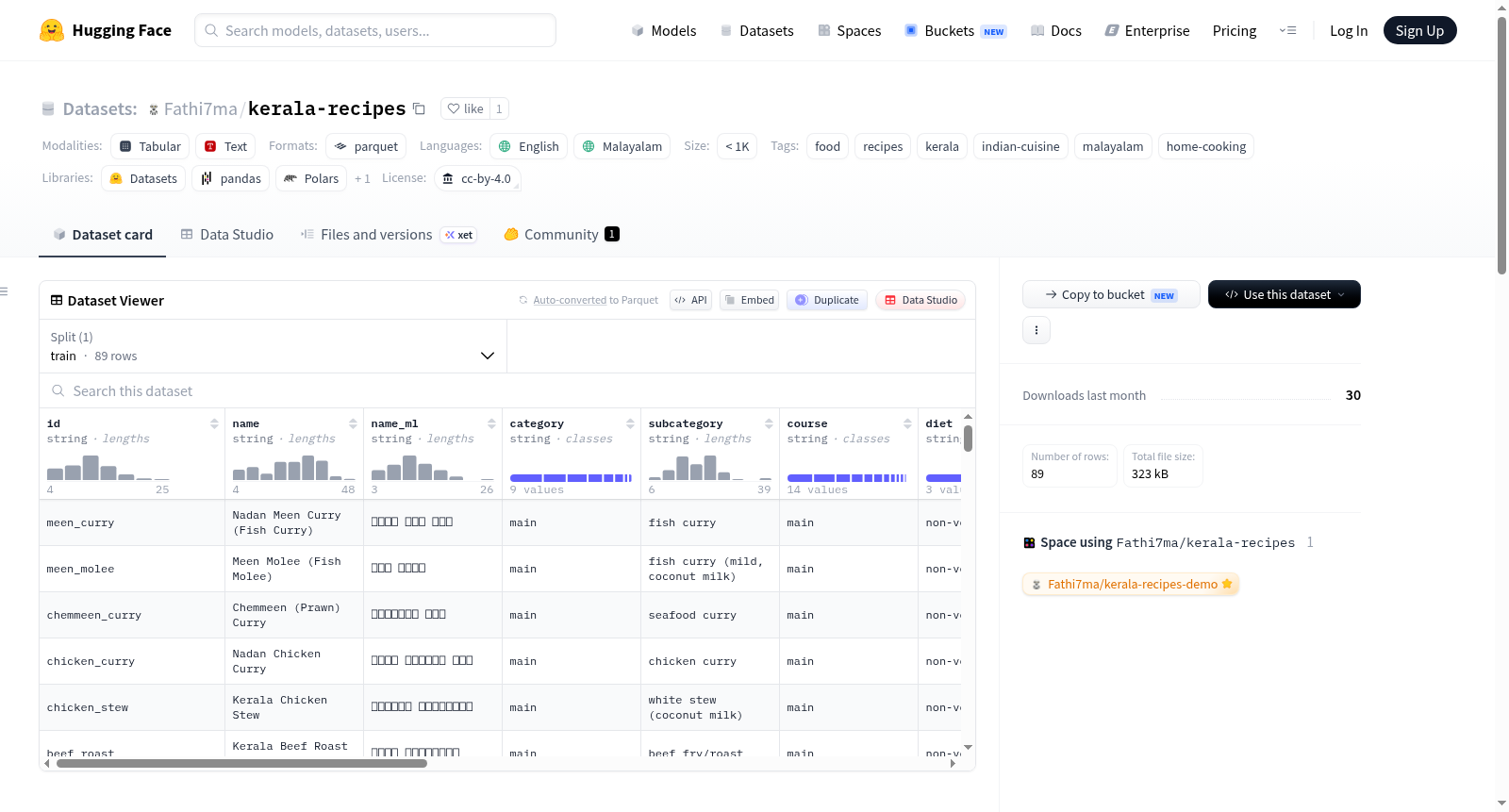Duplicate the dataset
The height and width of the screenshot is (812, 1509).
click(x=827, y=300)
